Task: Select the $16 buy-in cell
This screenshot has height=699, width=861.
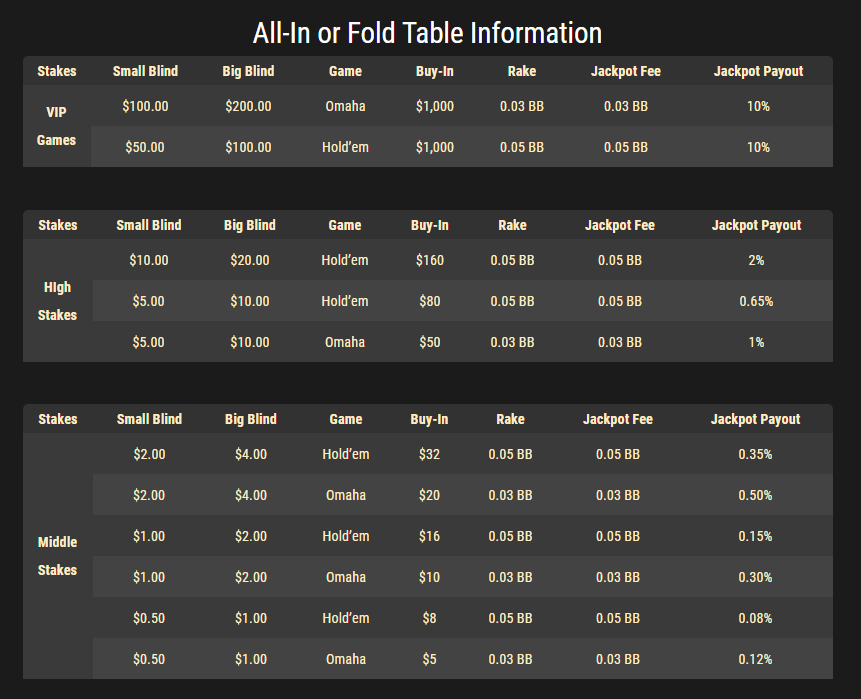Action: click(x=429, y=536)
